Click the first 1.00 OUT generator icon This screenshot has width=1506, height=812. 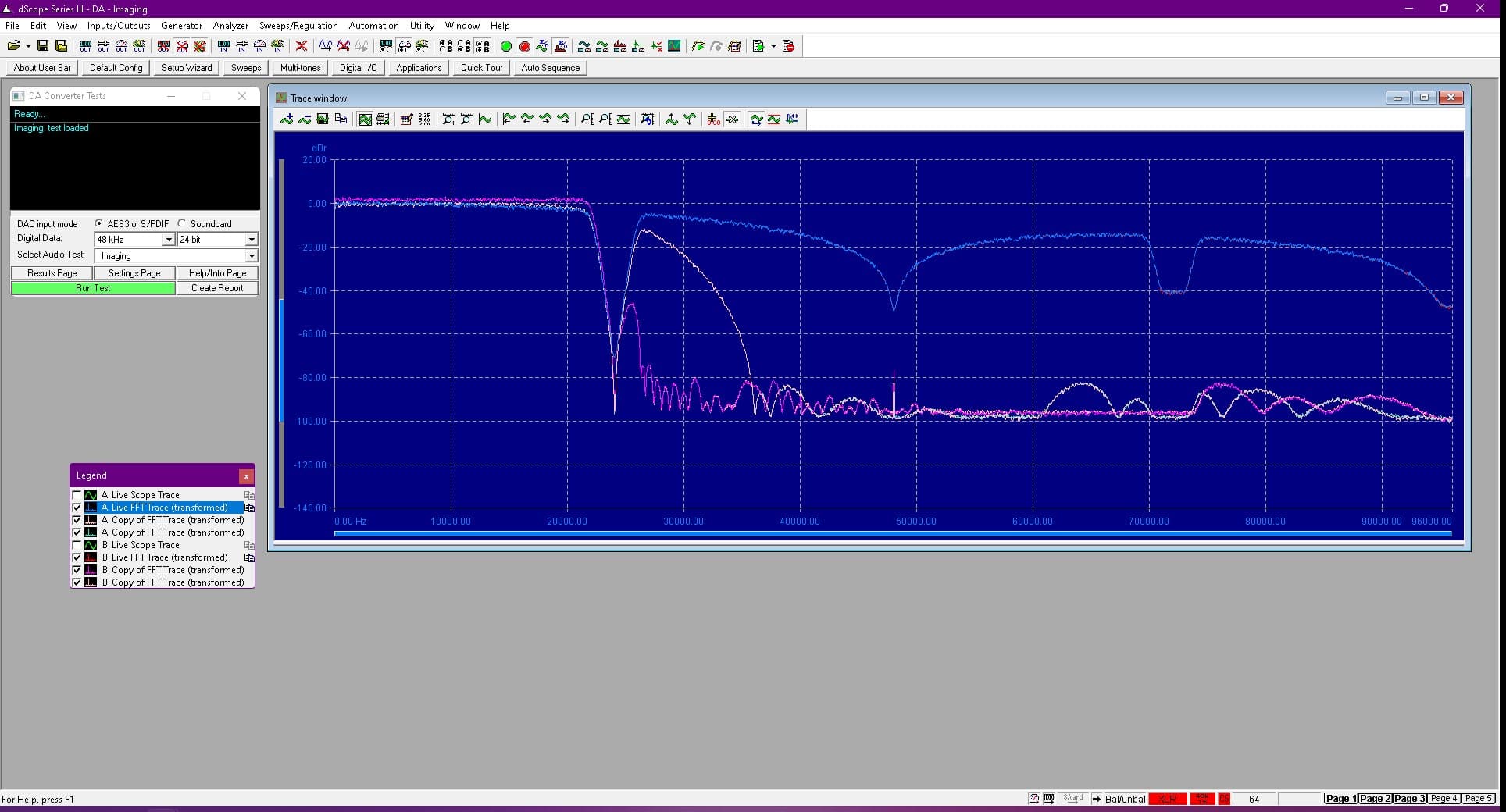85,46
